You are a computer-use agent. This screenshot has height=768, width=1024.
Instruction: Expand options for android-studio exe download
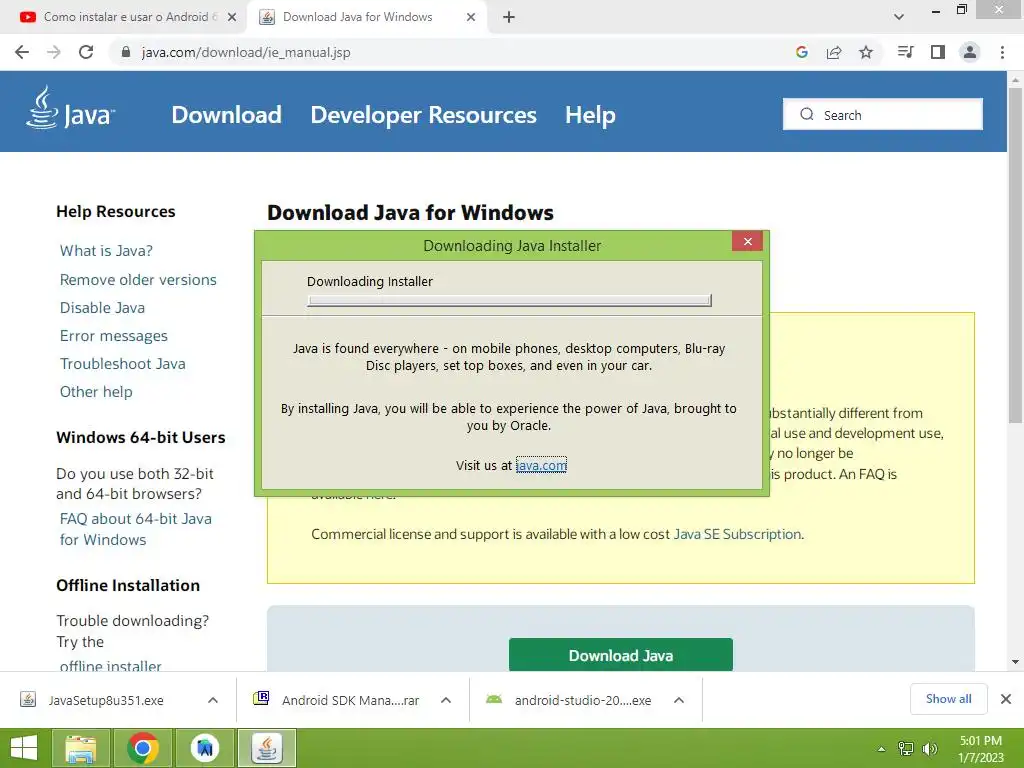679,700
